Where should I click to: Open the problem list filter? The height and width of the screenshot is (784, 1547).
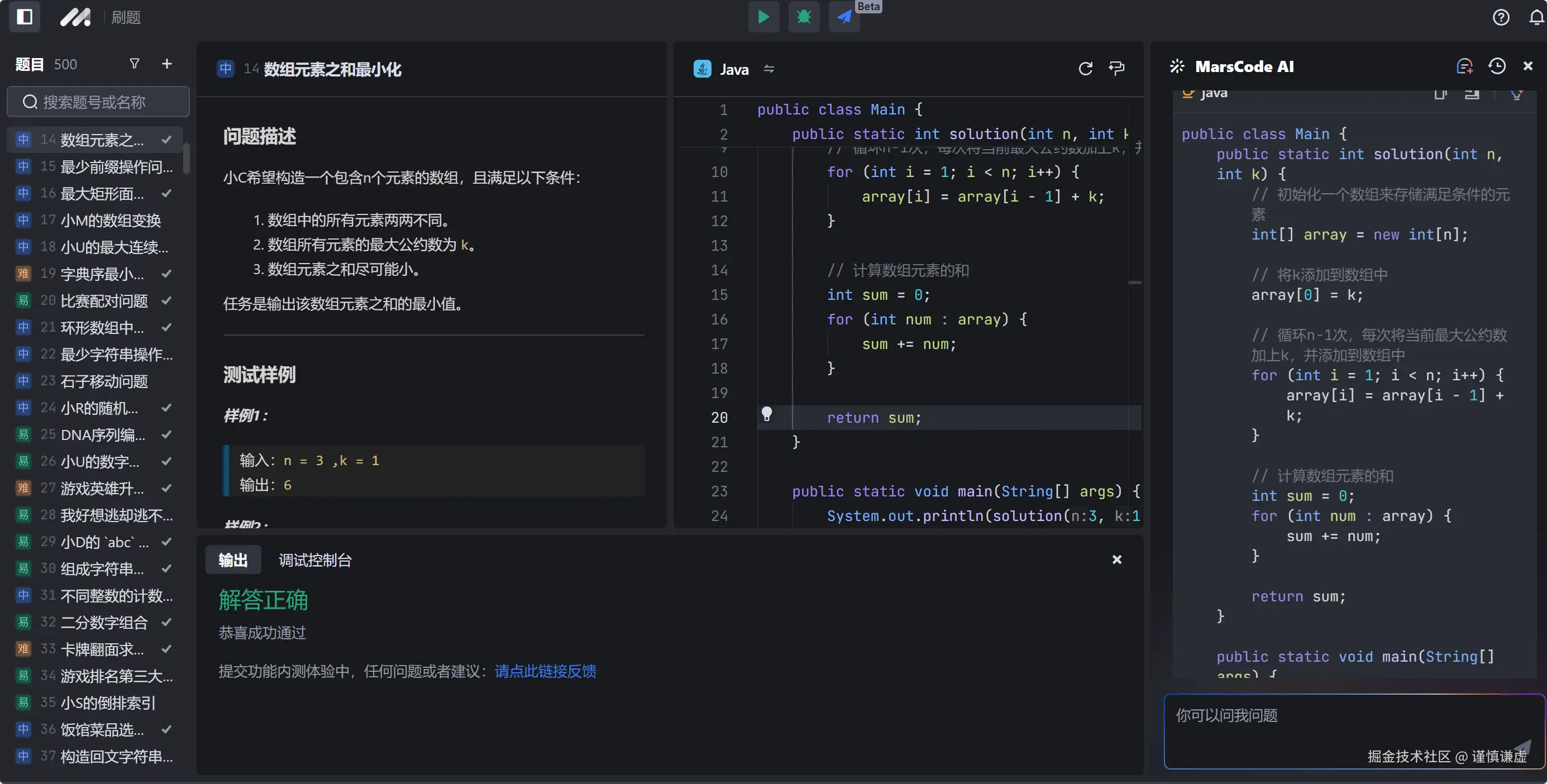[135, 64]
